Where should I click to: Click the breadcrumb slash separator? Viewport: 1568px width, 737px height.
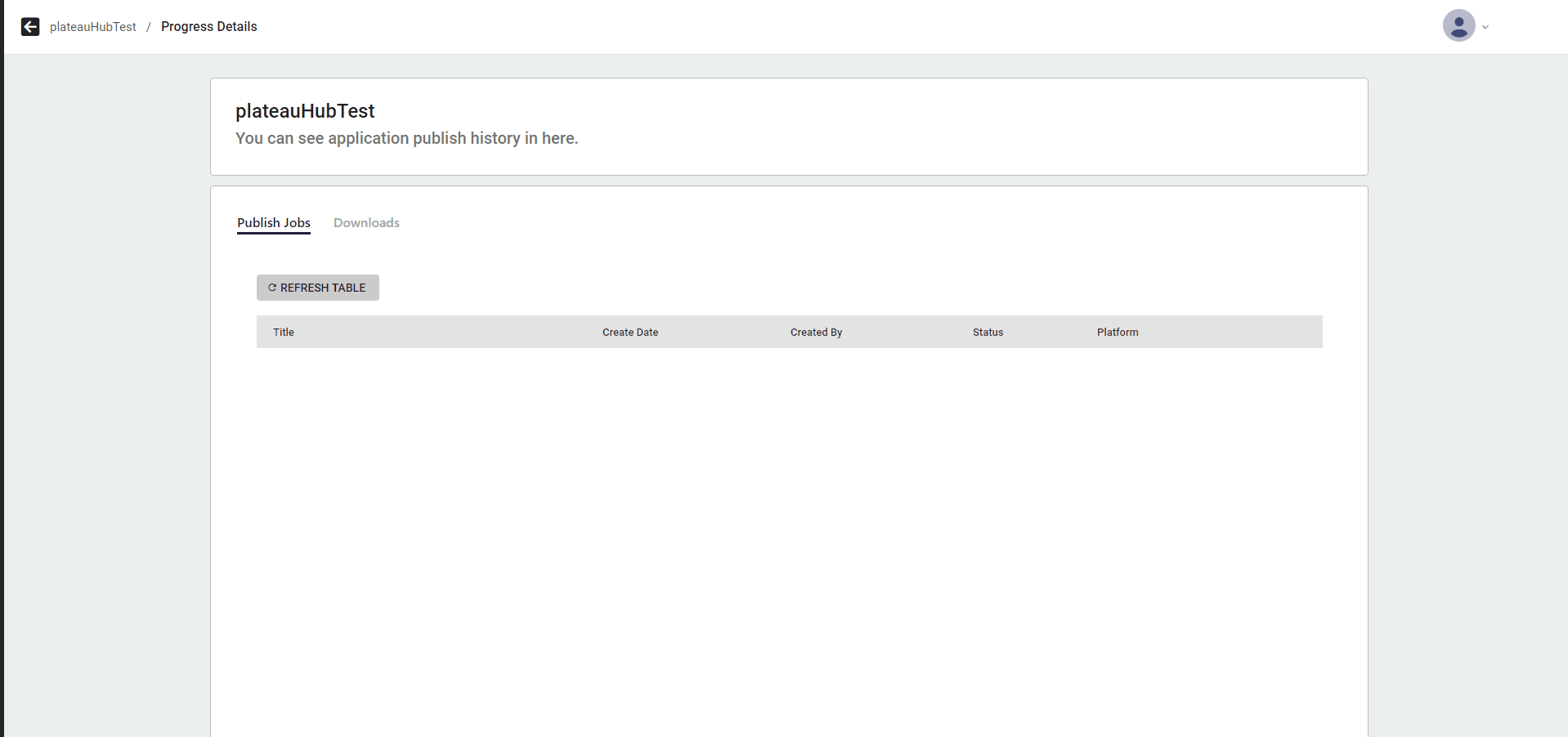tap(149, 27)
